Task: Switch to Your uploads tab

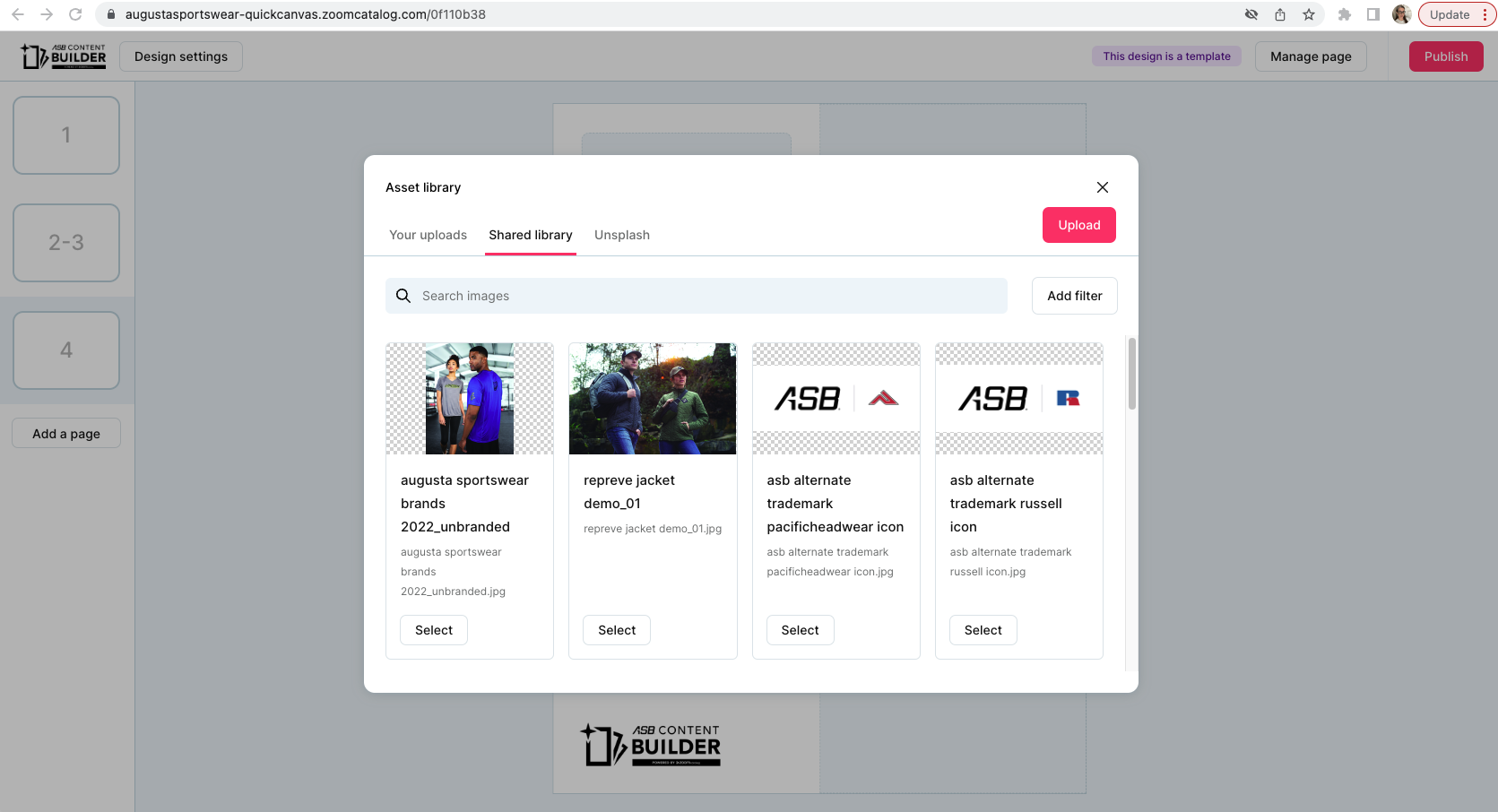Action: pyautogui.click(x=428, y=235)
